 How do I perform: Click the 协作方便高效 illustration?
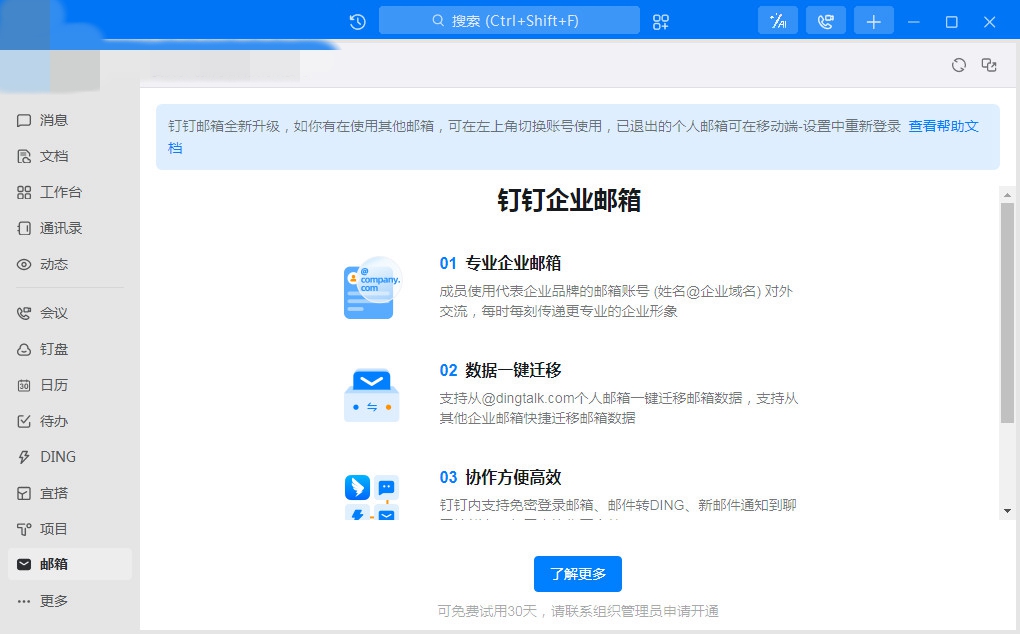pos(371,497)
